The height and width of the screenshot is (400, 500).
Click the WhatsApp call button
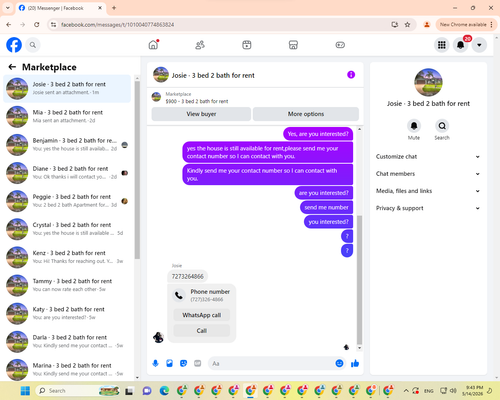point(202,315)
